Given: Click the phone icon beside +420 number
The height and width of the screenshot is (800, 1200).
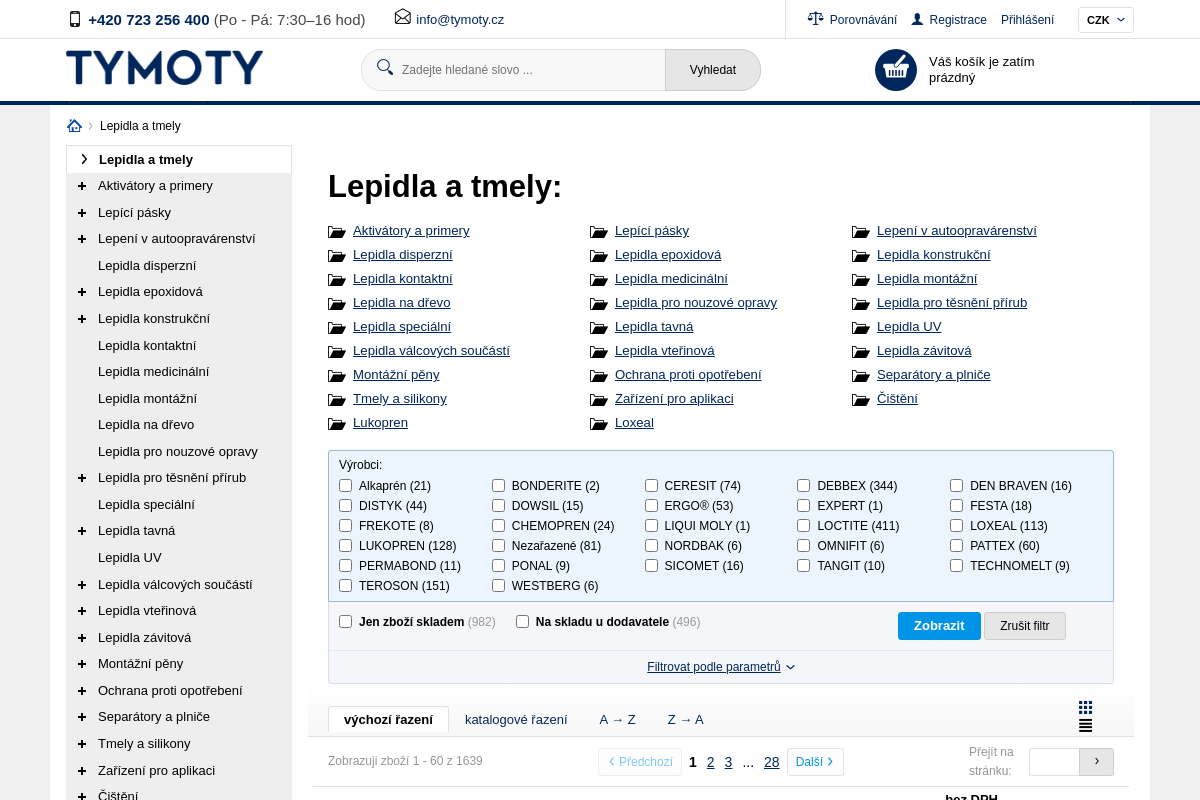Looking at the screenshot, I should (x=75, y=19).
